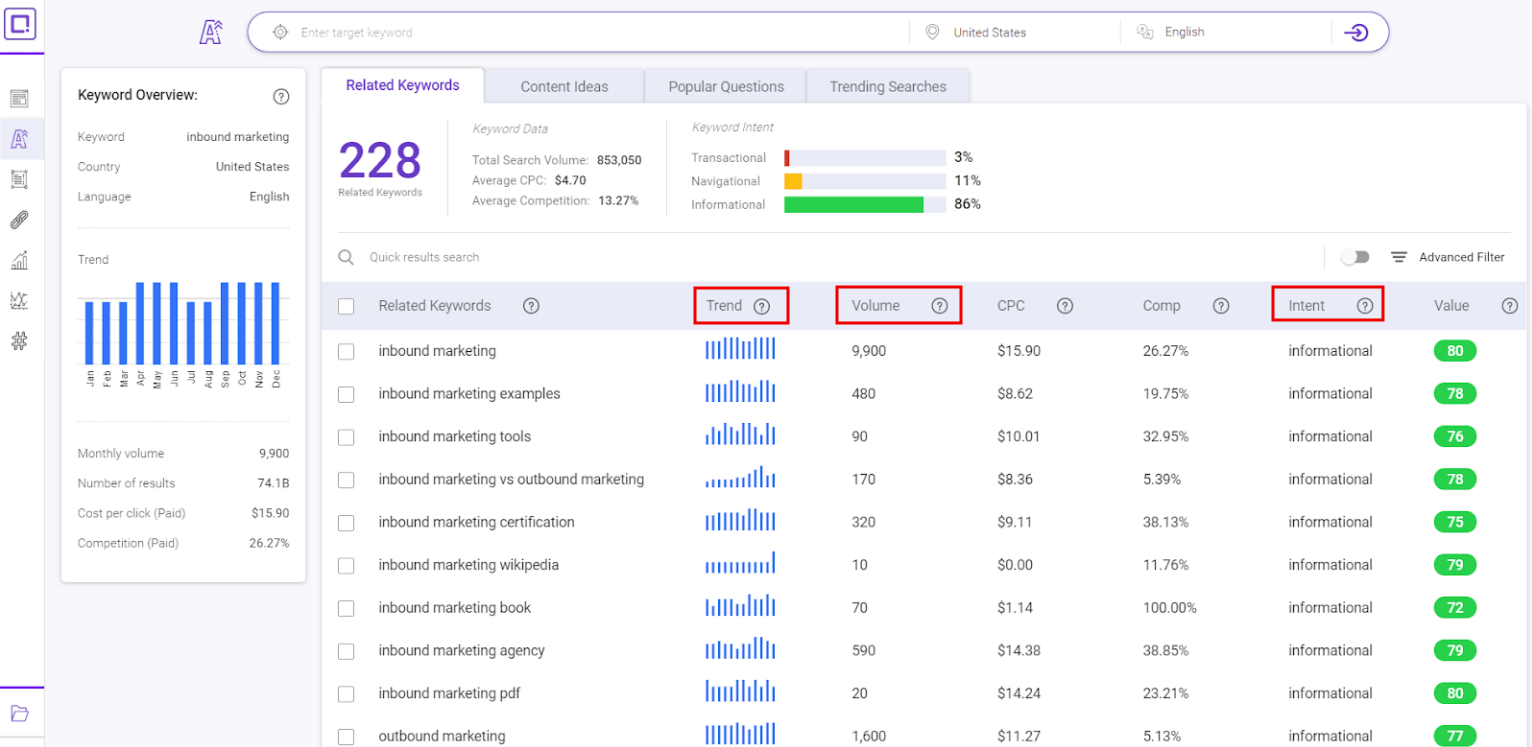This screenshot has width=1532, height=747.
Task: Click the Transactional intent red bar
Action: click(787, 158)
